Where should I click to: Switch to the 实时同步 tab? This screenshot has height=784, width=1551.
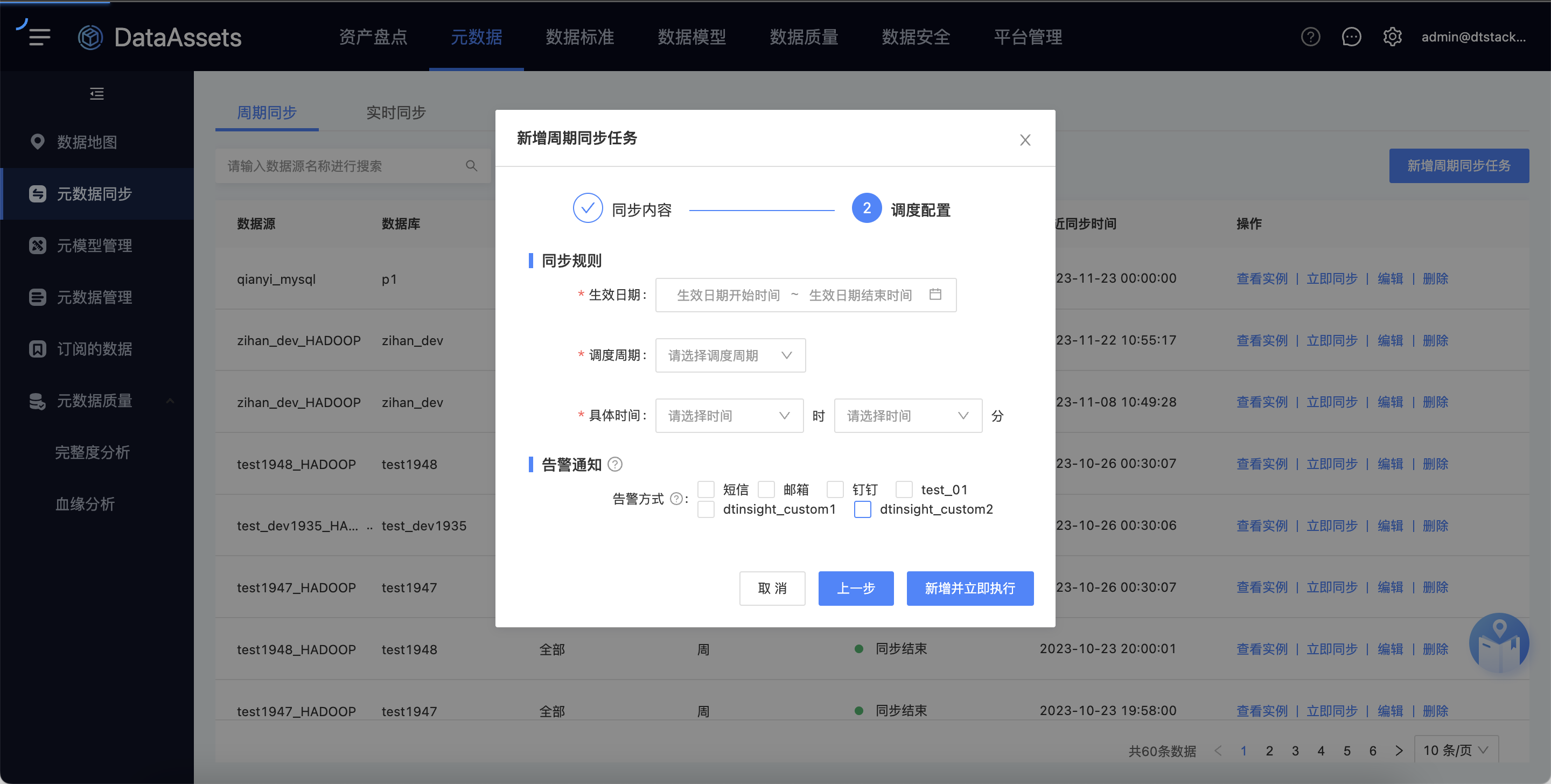click(396, 112)
